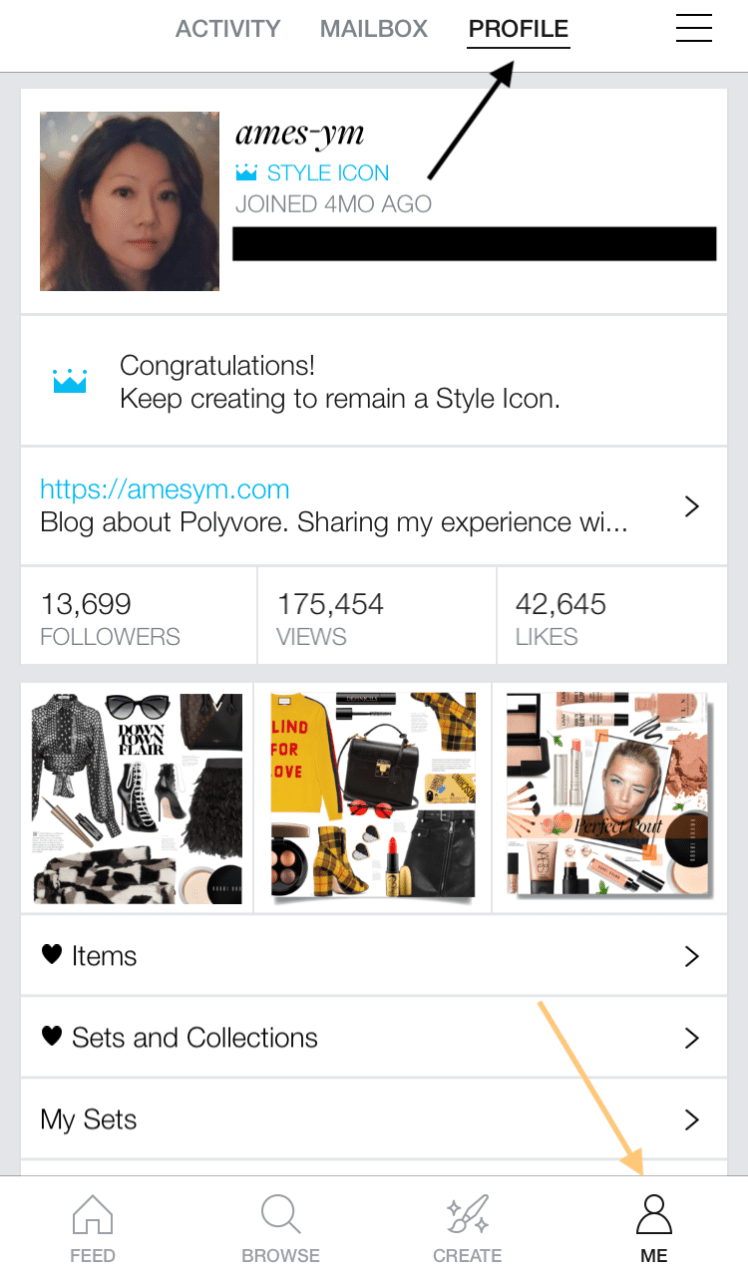Select the Browse search icon
This screenshot has height=1274, width=748.
tap(280, 1215)
